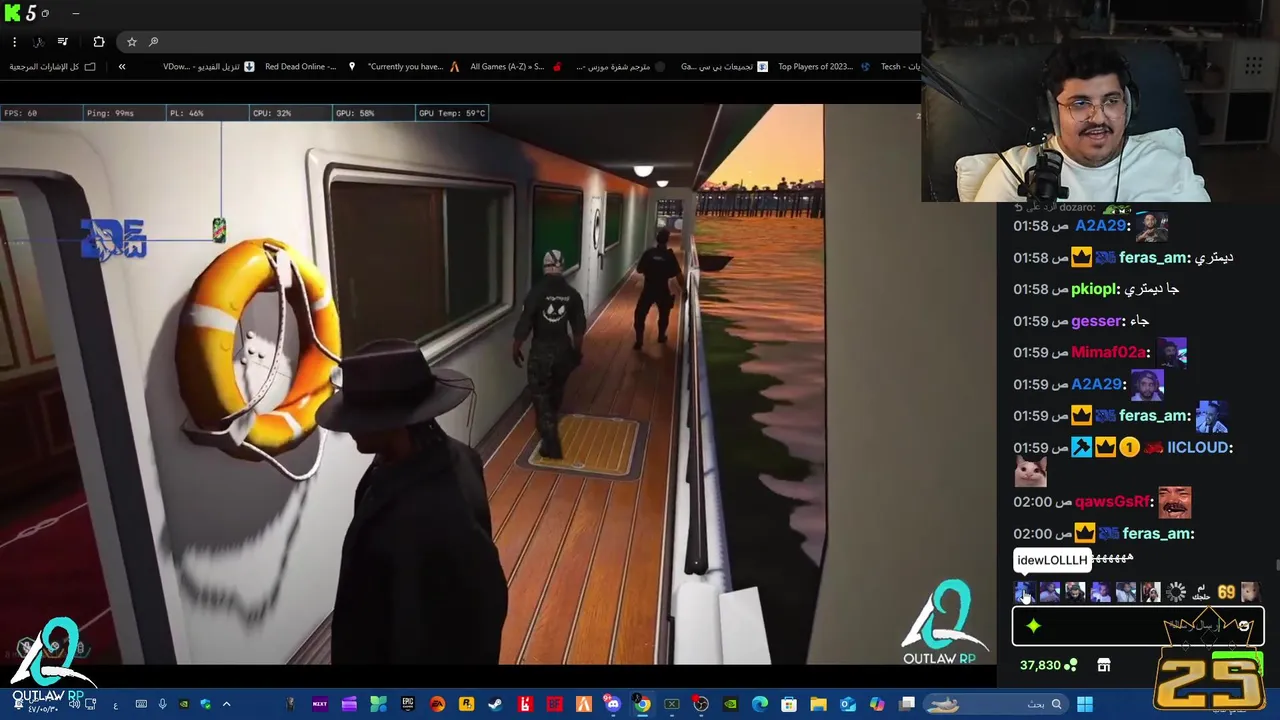Viewport: 1280px width, 720px height.
Task: Insert the loading-spinner quick emote
Action: click(1176, 592)
